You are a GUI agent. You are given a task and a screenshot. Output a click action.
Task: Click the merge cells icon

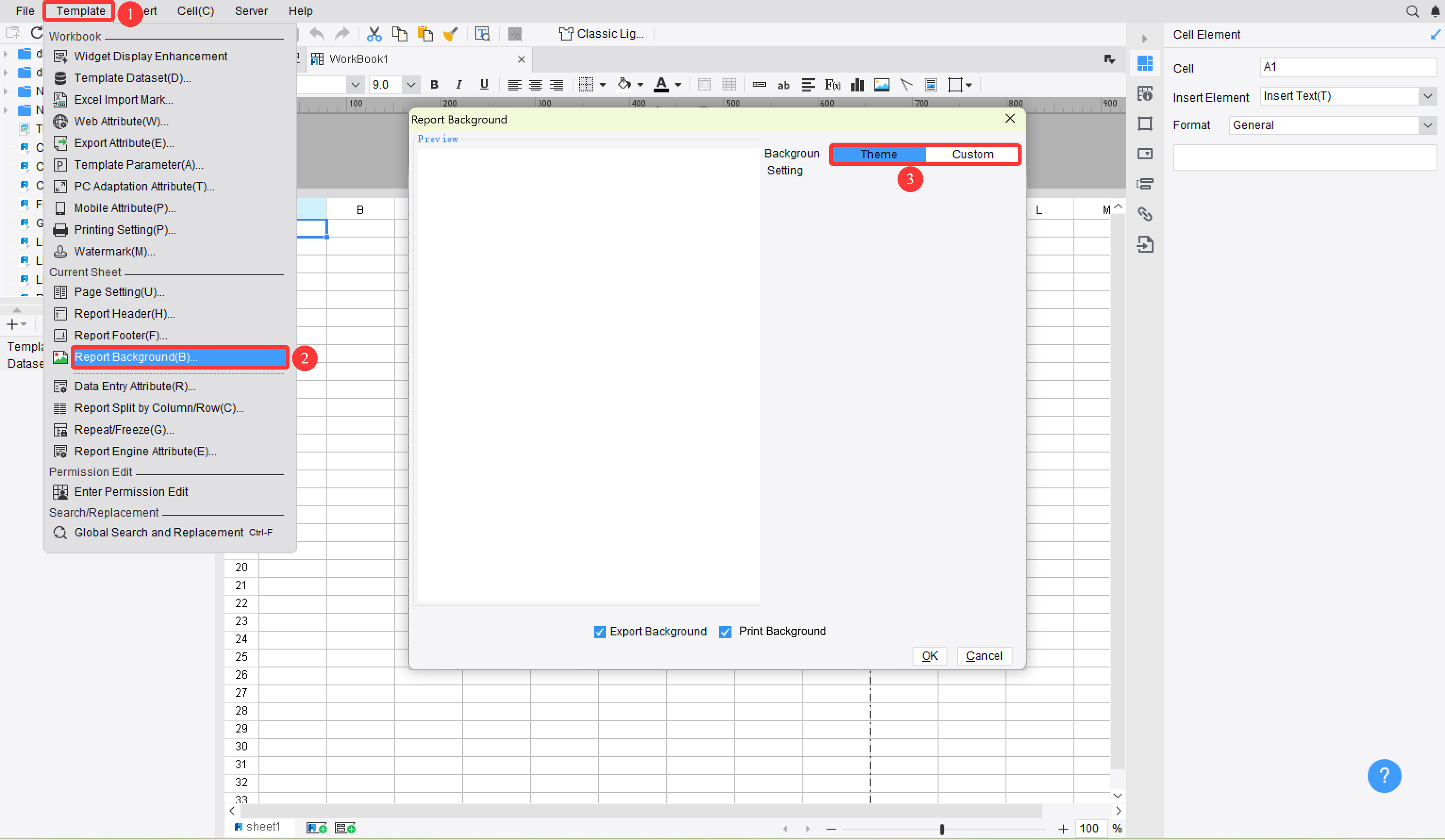[704, 84]
